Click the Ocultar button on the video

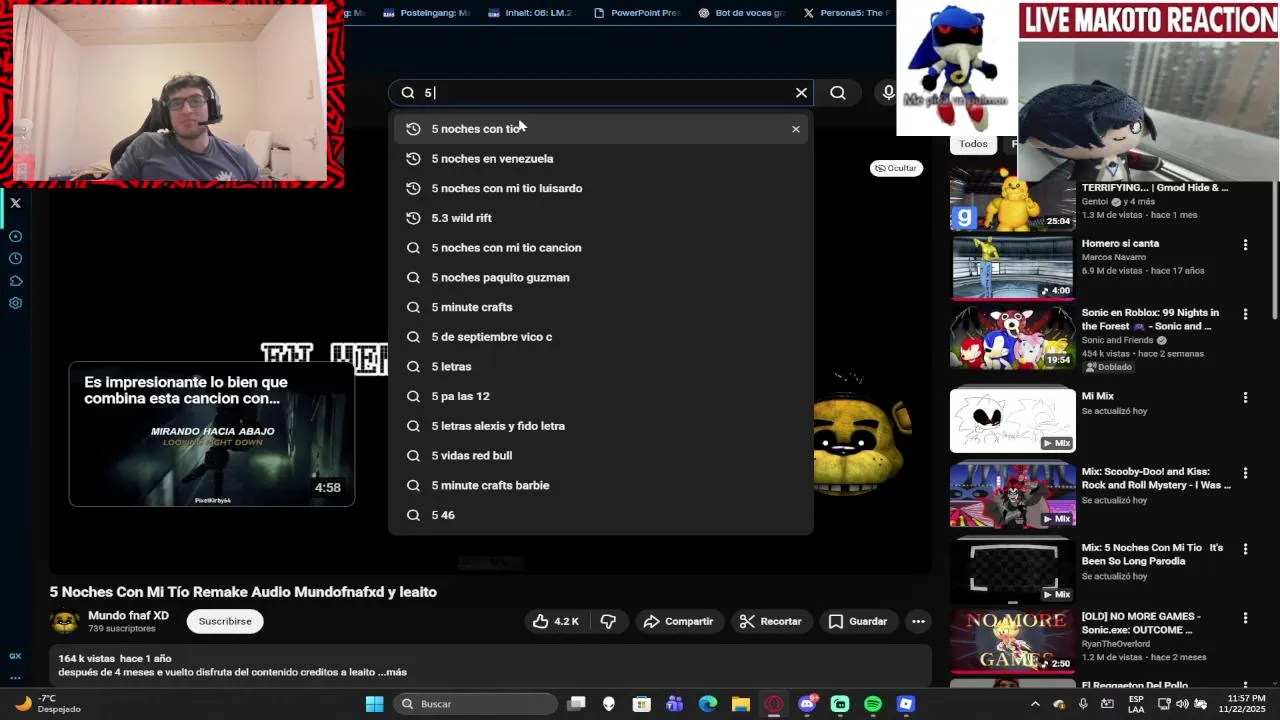(x=895, y=168)
